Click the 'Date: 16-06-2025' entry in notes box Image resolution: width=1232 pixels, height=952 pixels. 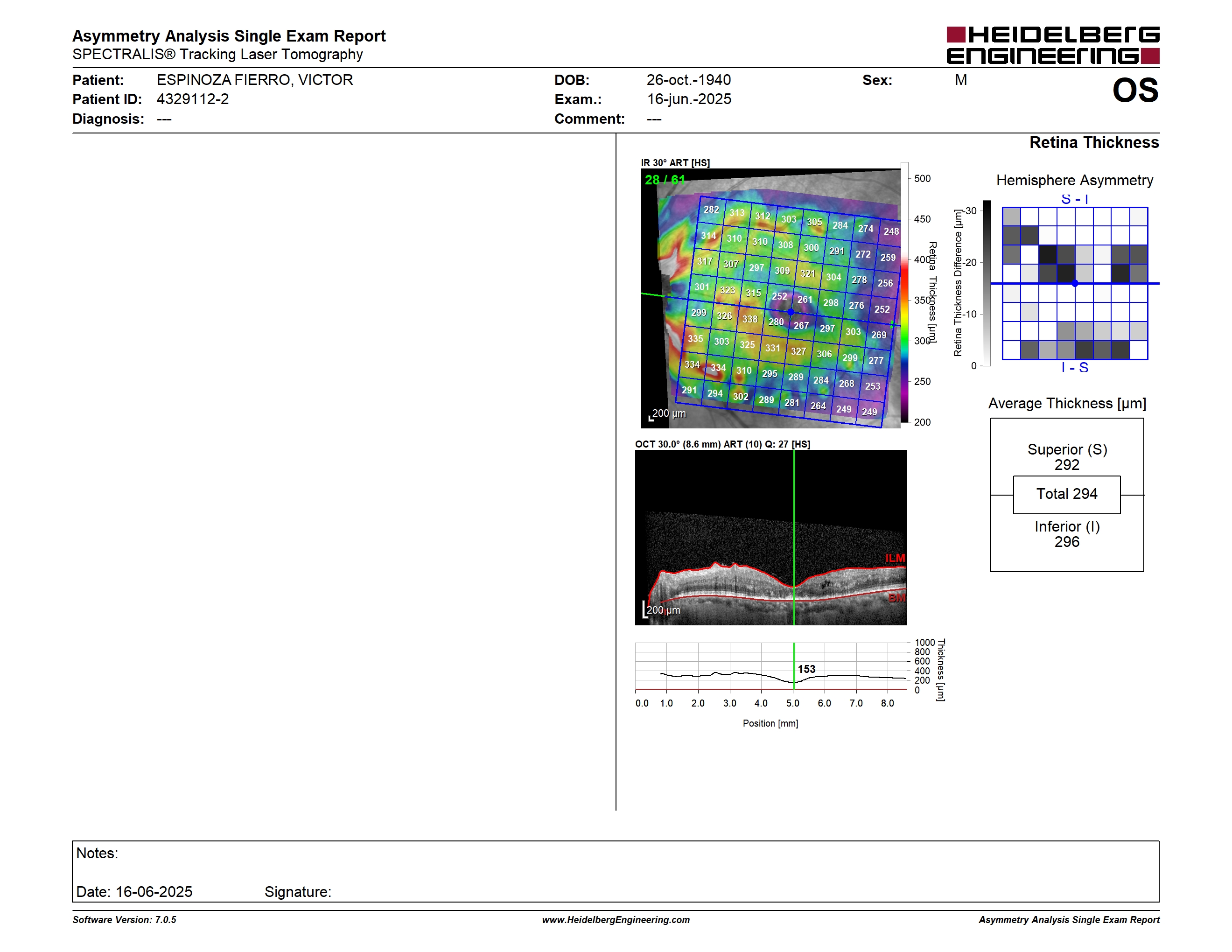click(134, 892)
